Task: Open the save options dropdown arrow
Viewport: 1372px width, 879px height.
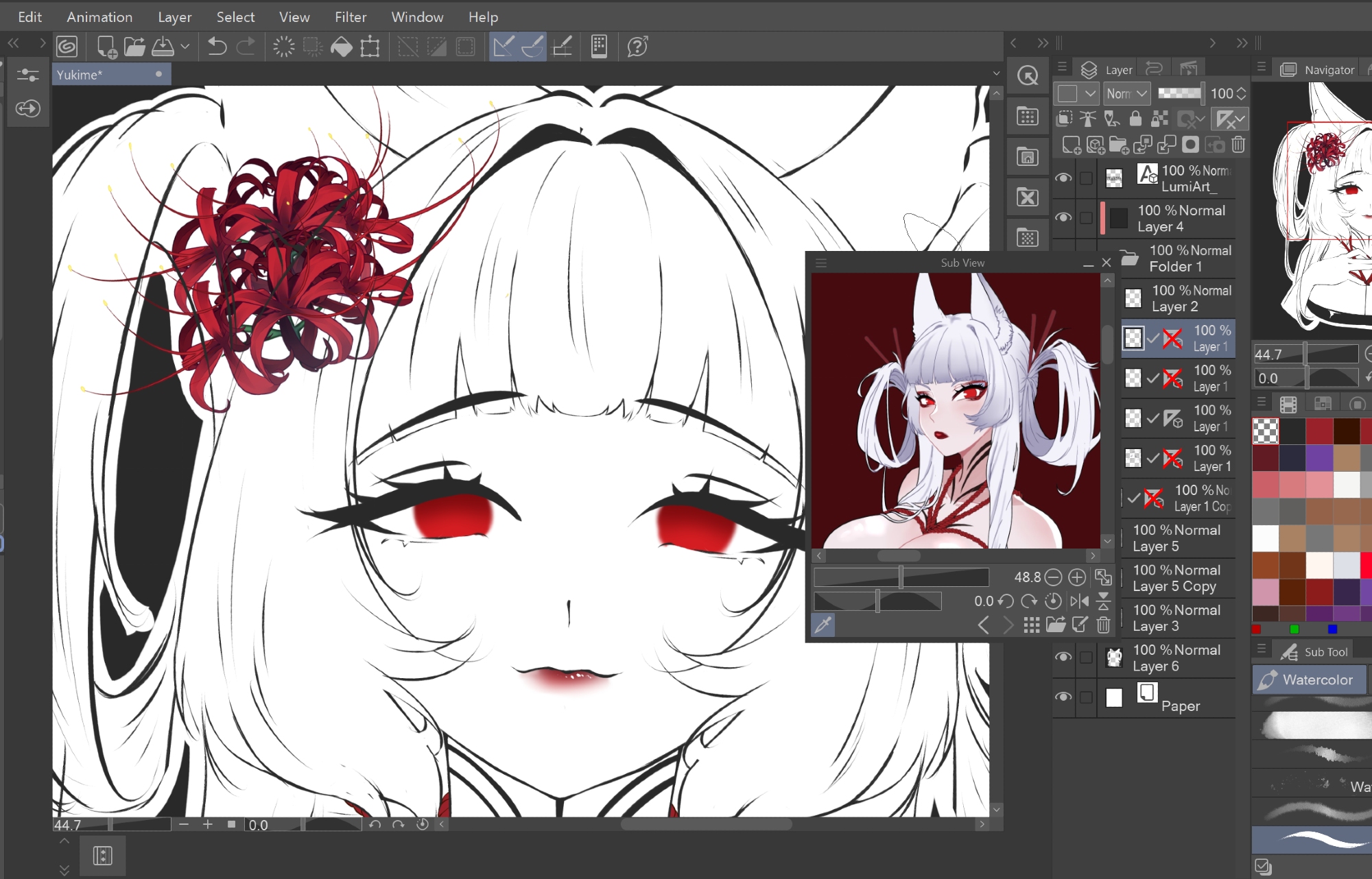Action: 185,47
